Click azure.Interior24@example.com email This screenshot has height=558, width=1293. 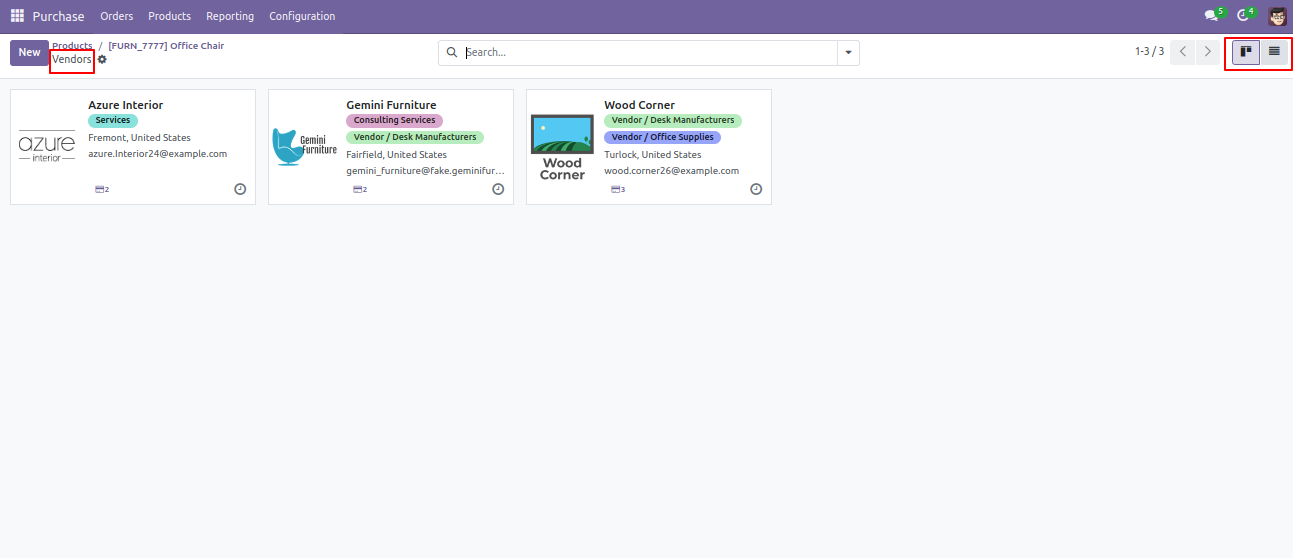(157, 154)
